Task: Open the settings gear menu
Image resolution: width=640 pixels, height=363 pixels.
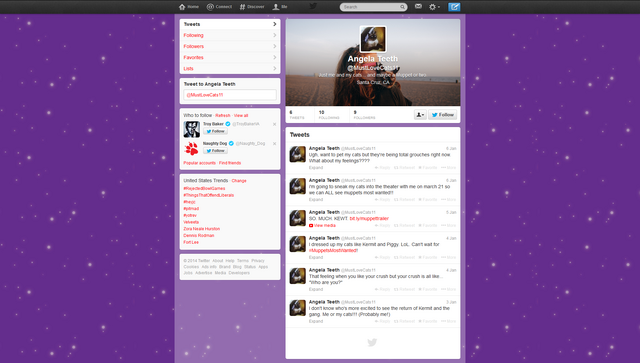Action: click(434, 7)
